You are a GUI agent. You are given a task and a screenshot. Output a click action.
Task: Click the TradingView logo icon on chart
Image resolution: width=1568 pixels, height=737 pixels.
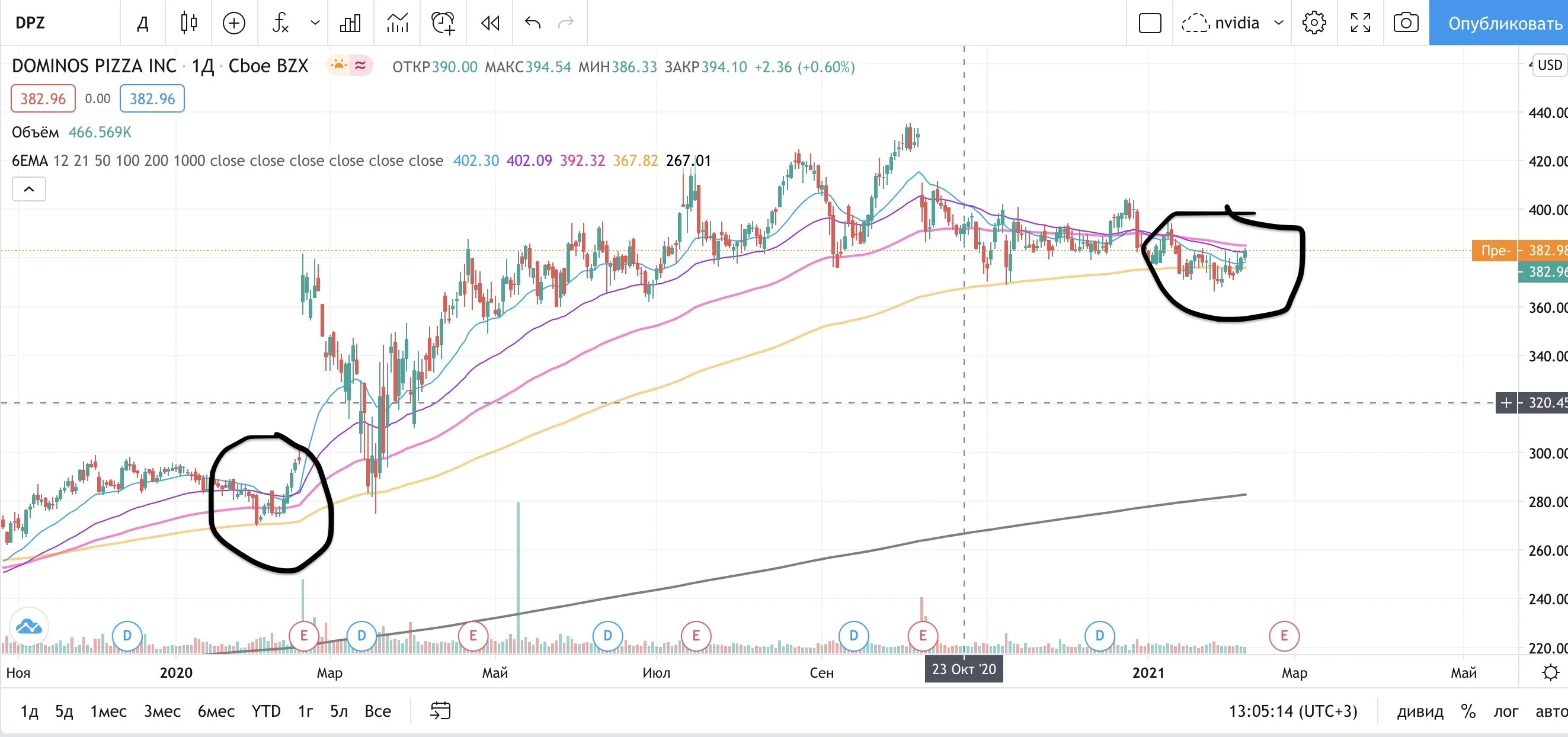[28, 626]
